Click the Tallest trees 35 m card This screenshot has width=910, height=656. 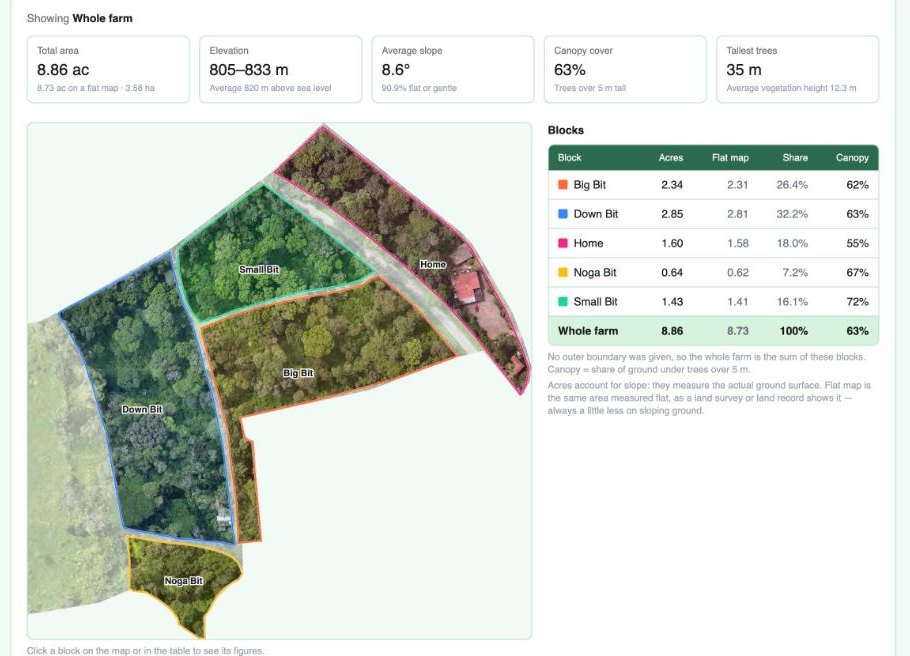click(797, 70)
